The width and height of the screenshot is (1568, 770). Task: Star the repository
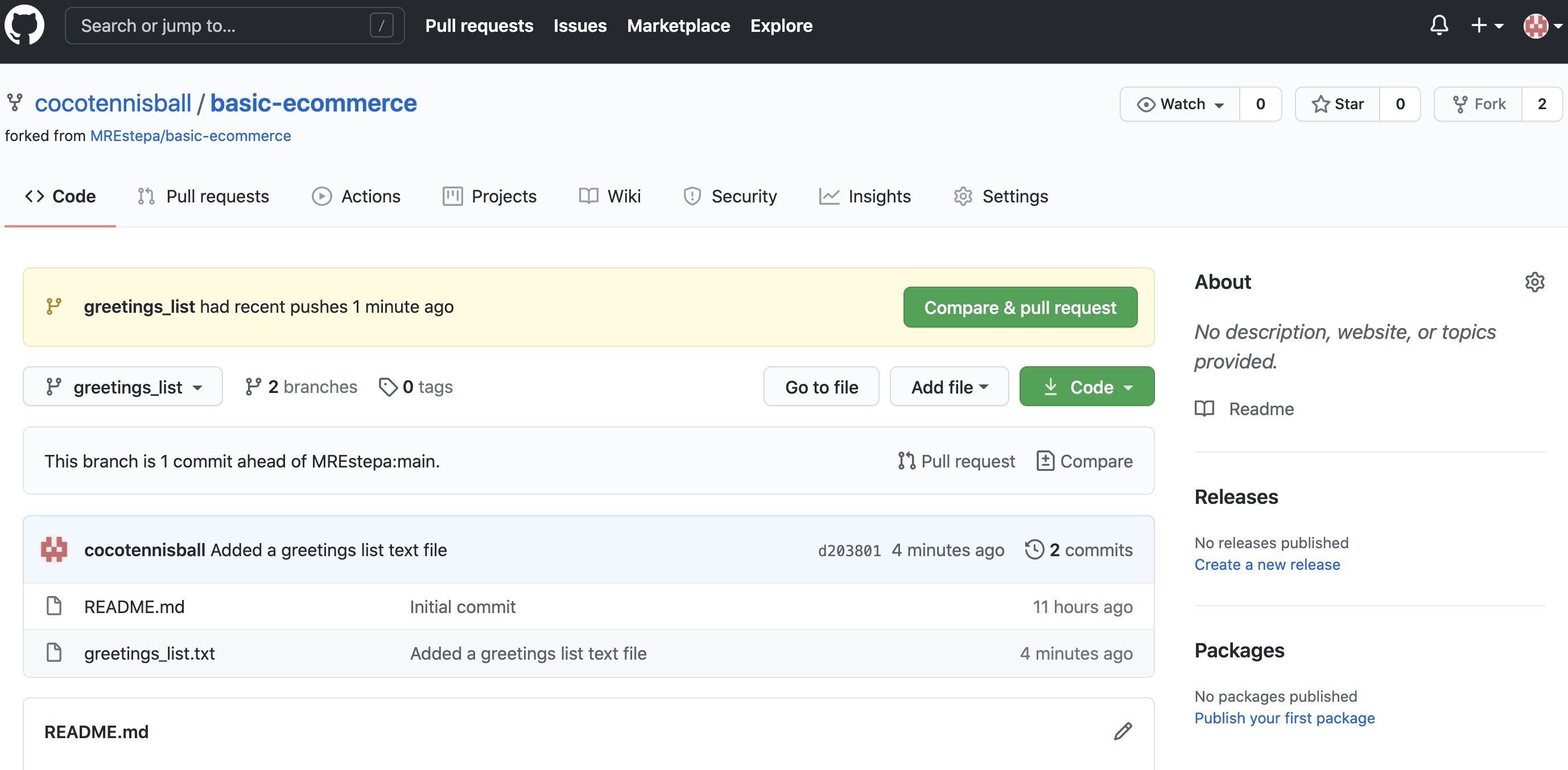point(1338,104)
